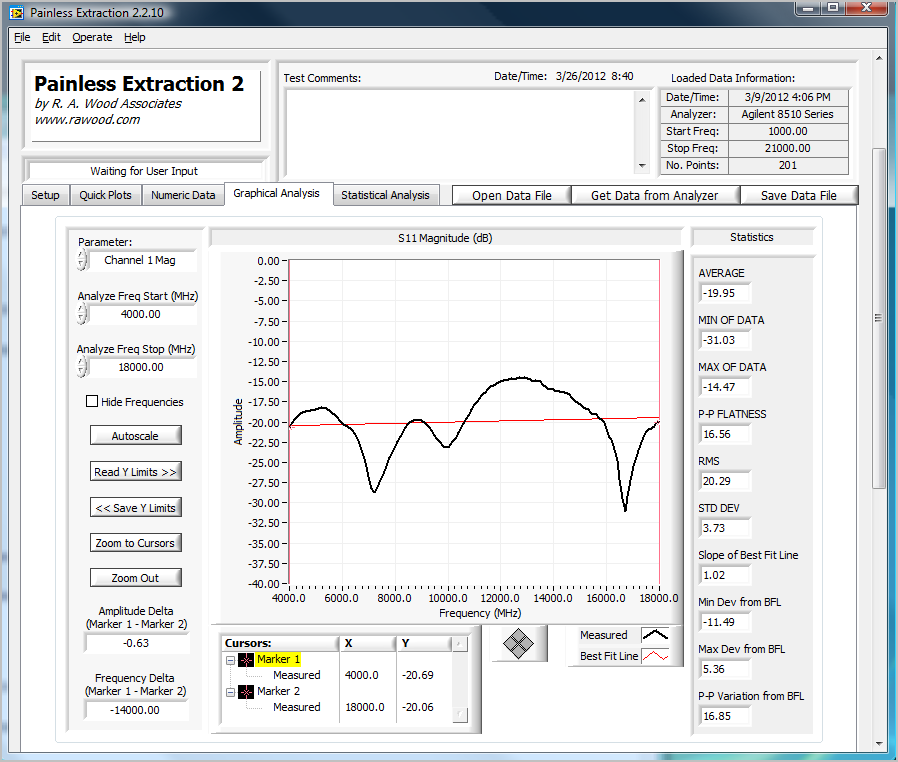The width and height of the screenshot is (898, 762).
Task: Click the Best Fit Line legend sample
Action: pos(655,656)
